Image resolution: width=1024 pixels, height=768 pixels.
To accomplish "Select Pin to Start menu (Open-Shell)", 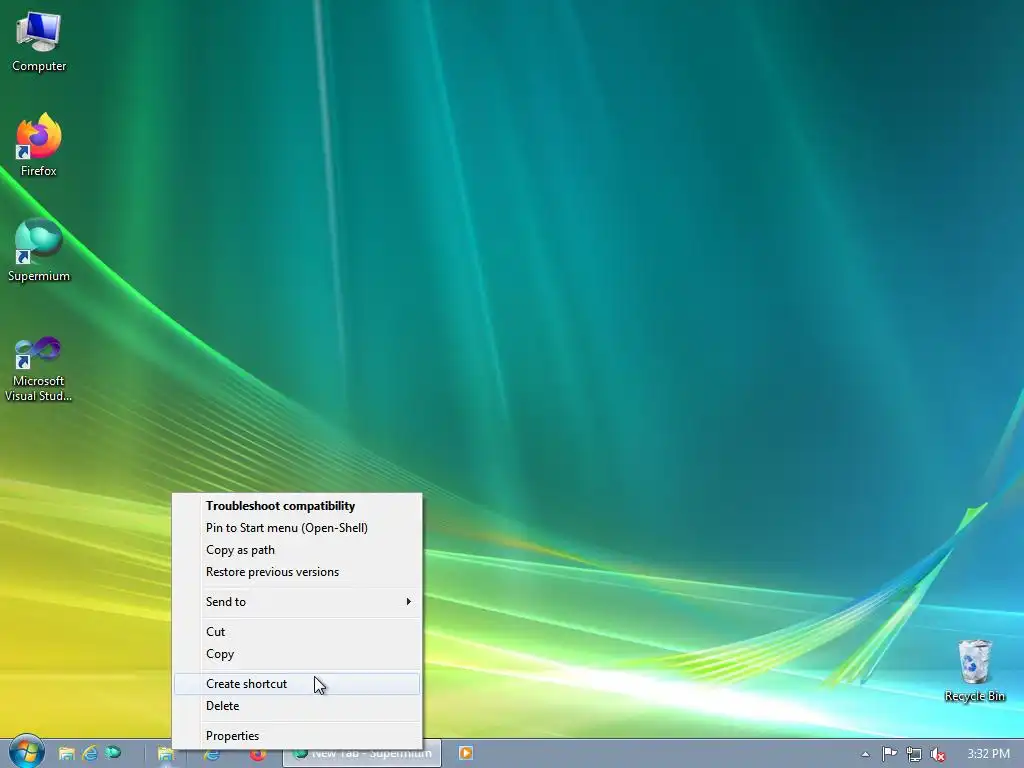I will (x=297, y=528).
